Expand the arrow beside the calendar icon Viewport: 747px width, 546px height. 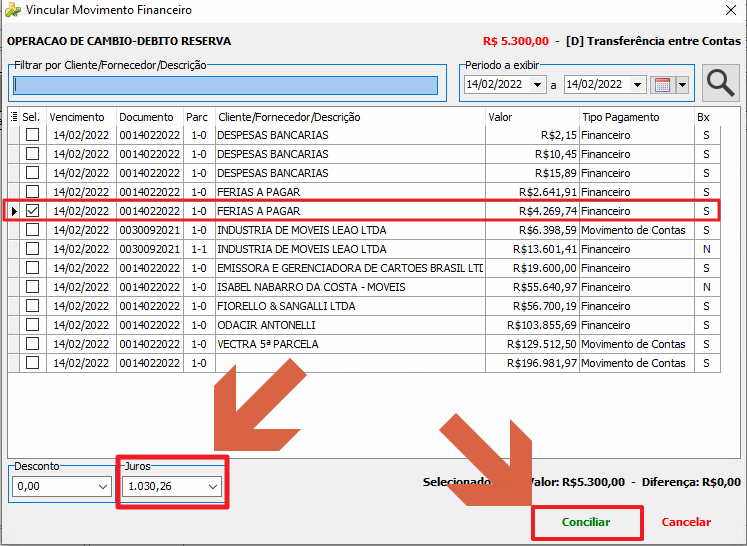pyautogui.click(x=682, y=85)
